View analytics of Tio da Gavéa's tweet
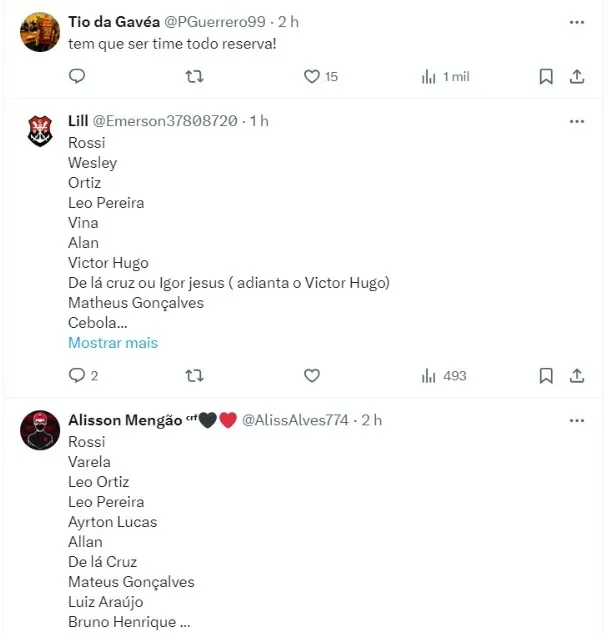 pos(445,76)
